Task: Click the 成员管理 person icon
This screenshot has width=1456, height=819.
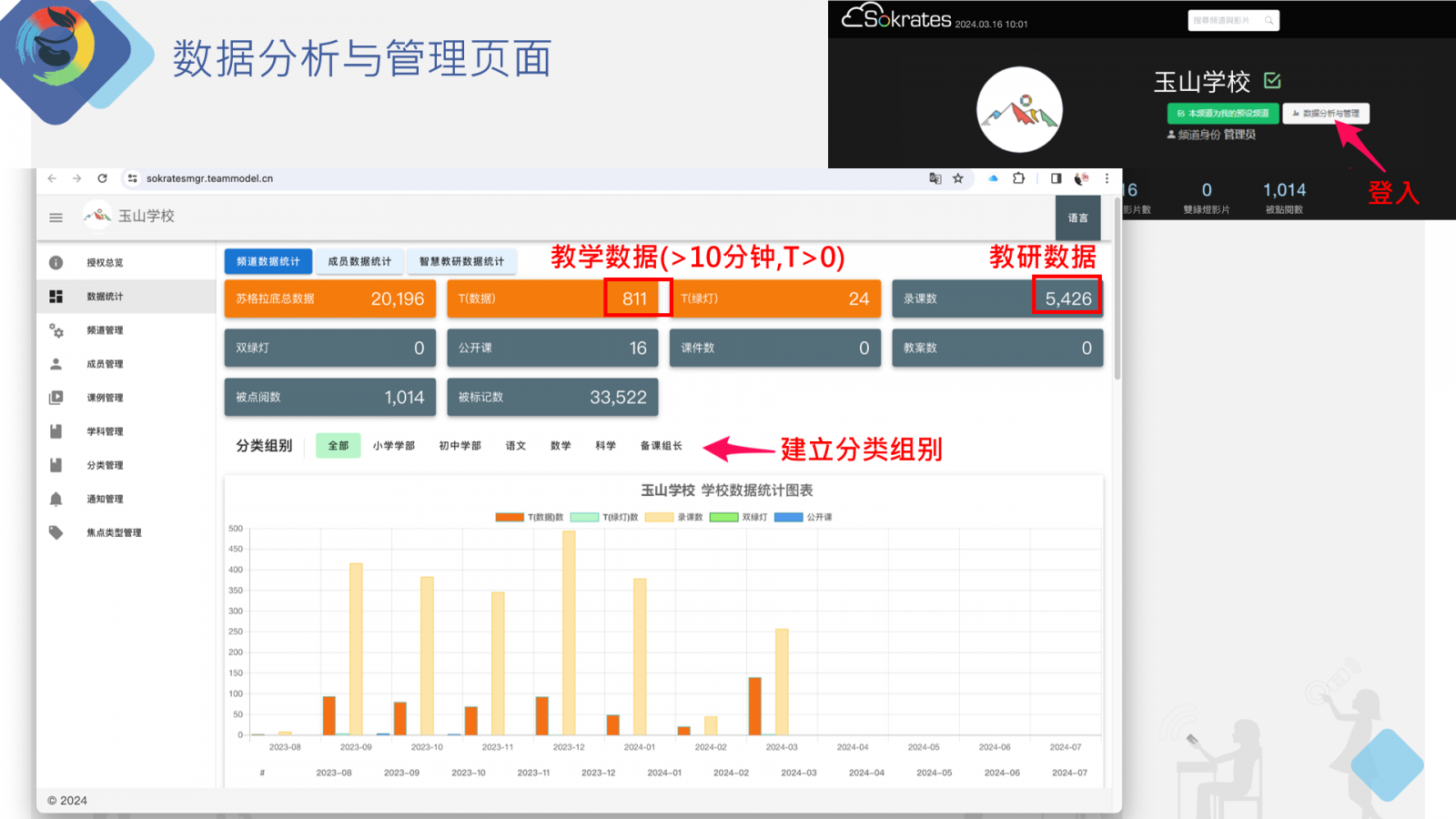Action: [56, 363]
